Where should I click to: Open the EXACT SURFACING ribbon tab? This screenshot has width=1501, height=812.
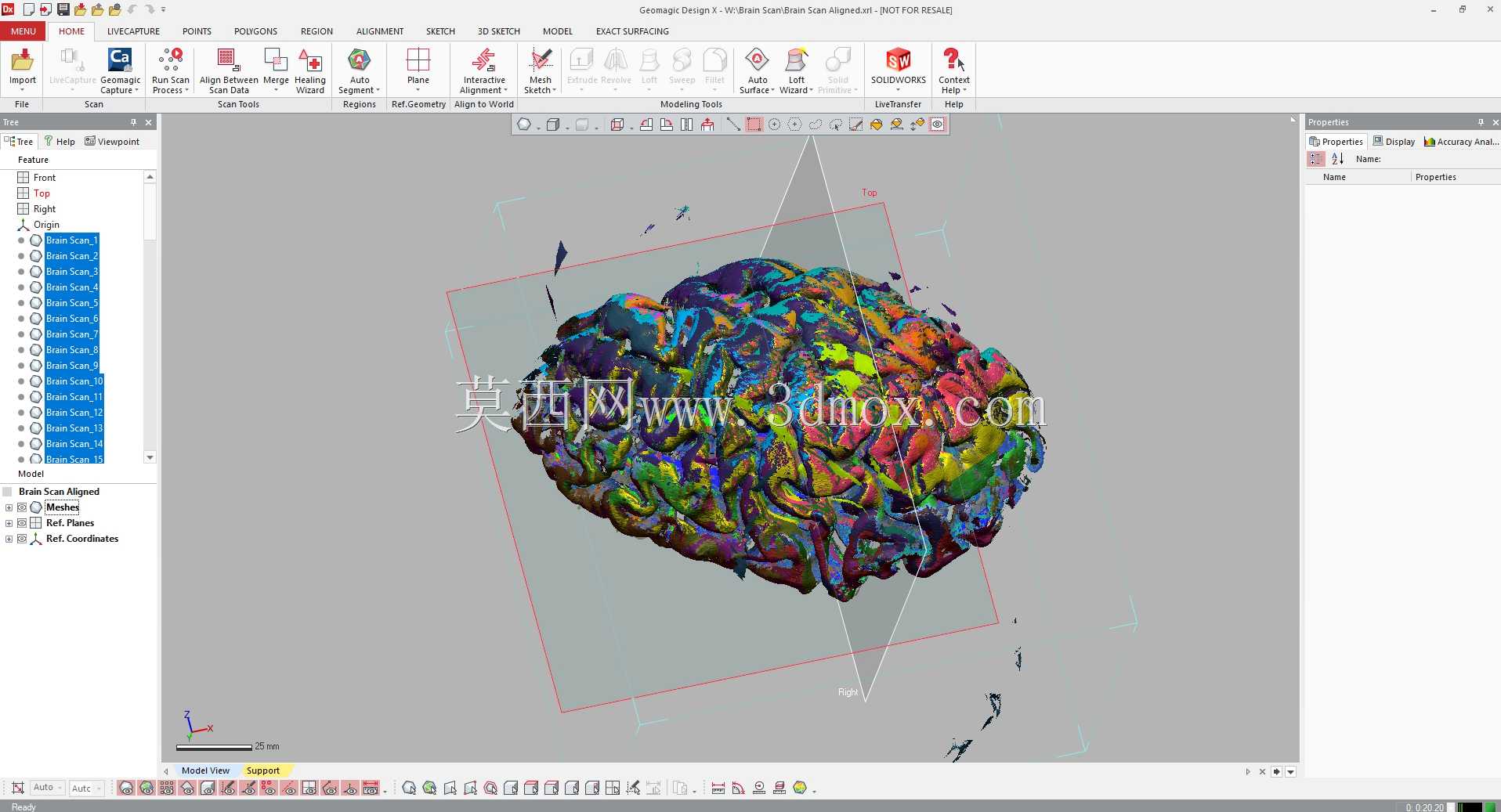pos(632,31)
